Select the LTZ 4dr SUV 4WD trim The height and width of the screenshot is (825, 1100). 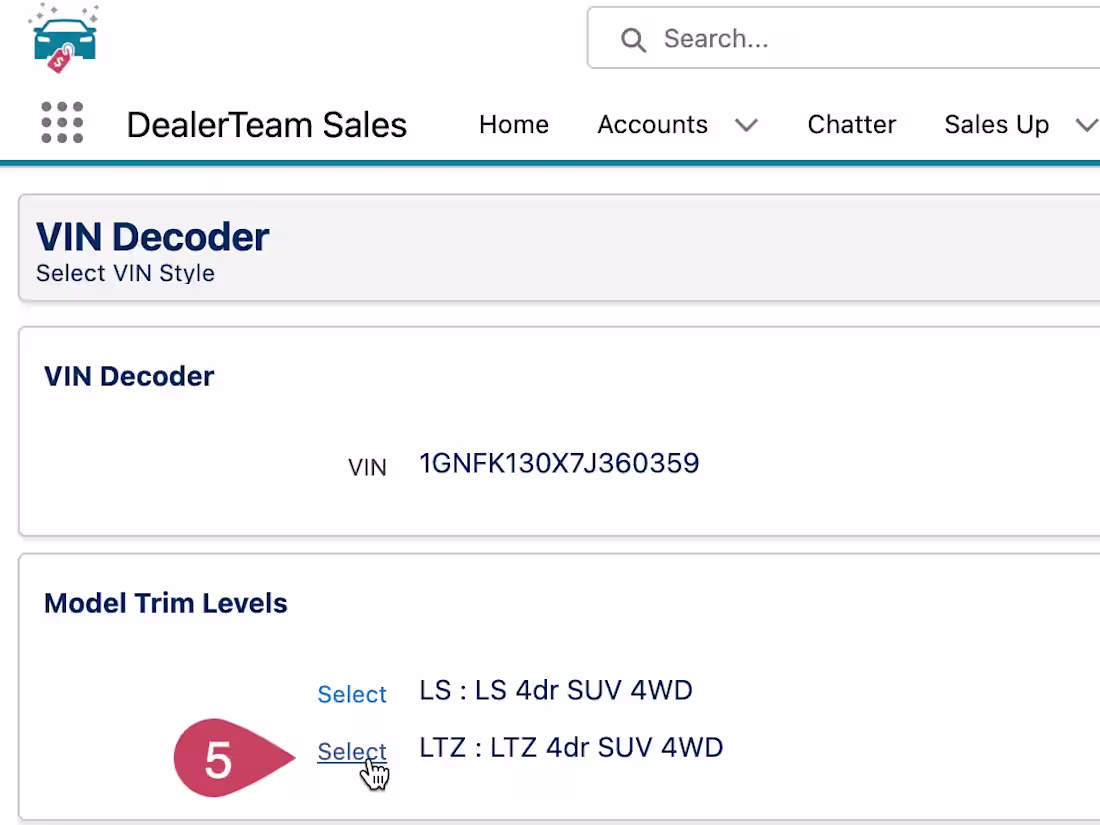click(x=351, y=751)
